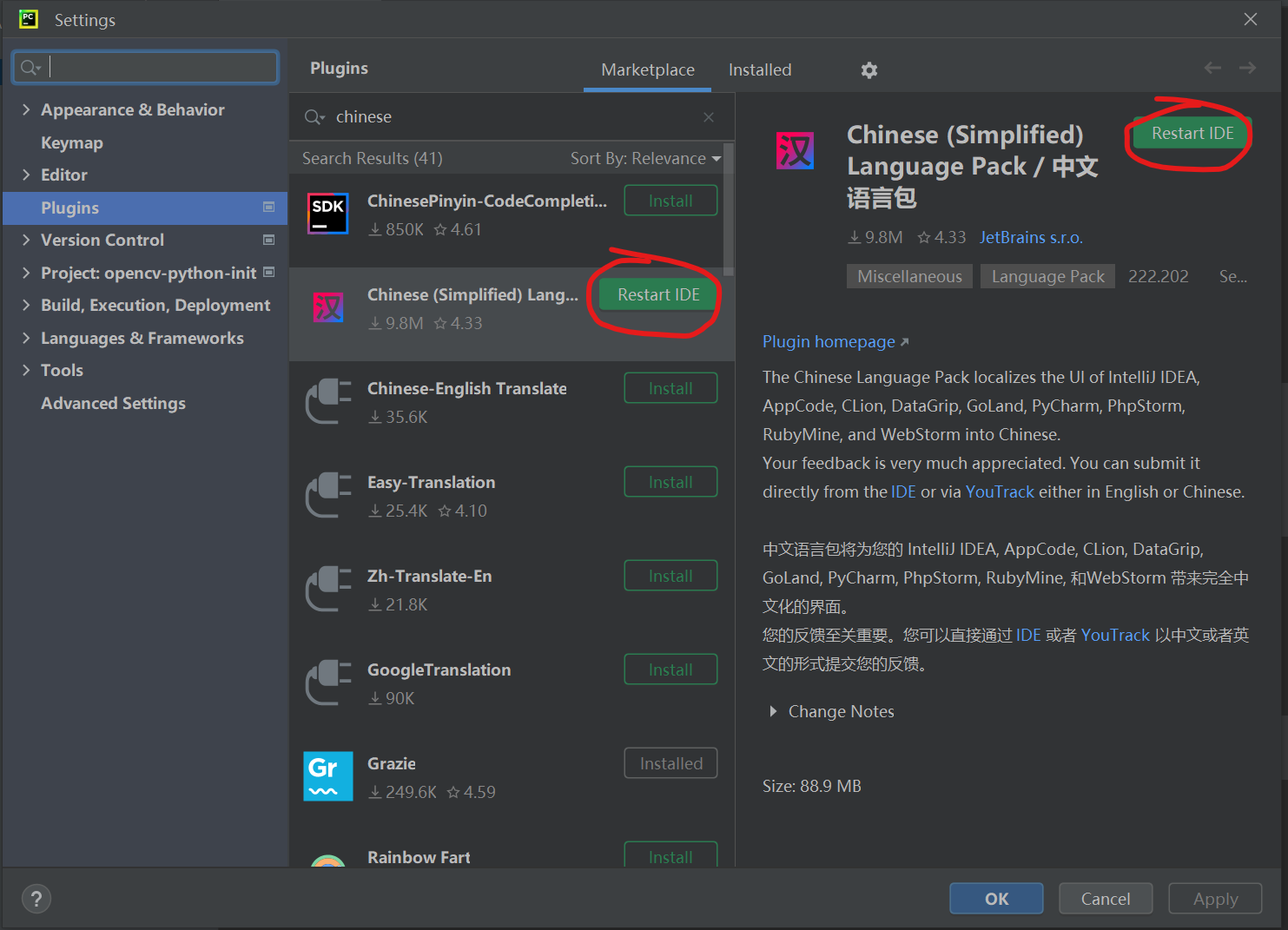Click the Grazie plugin icon
Image resolution: width=1288 pixels, height=930 pixels.
point(327,775)
